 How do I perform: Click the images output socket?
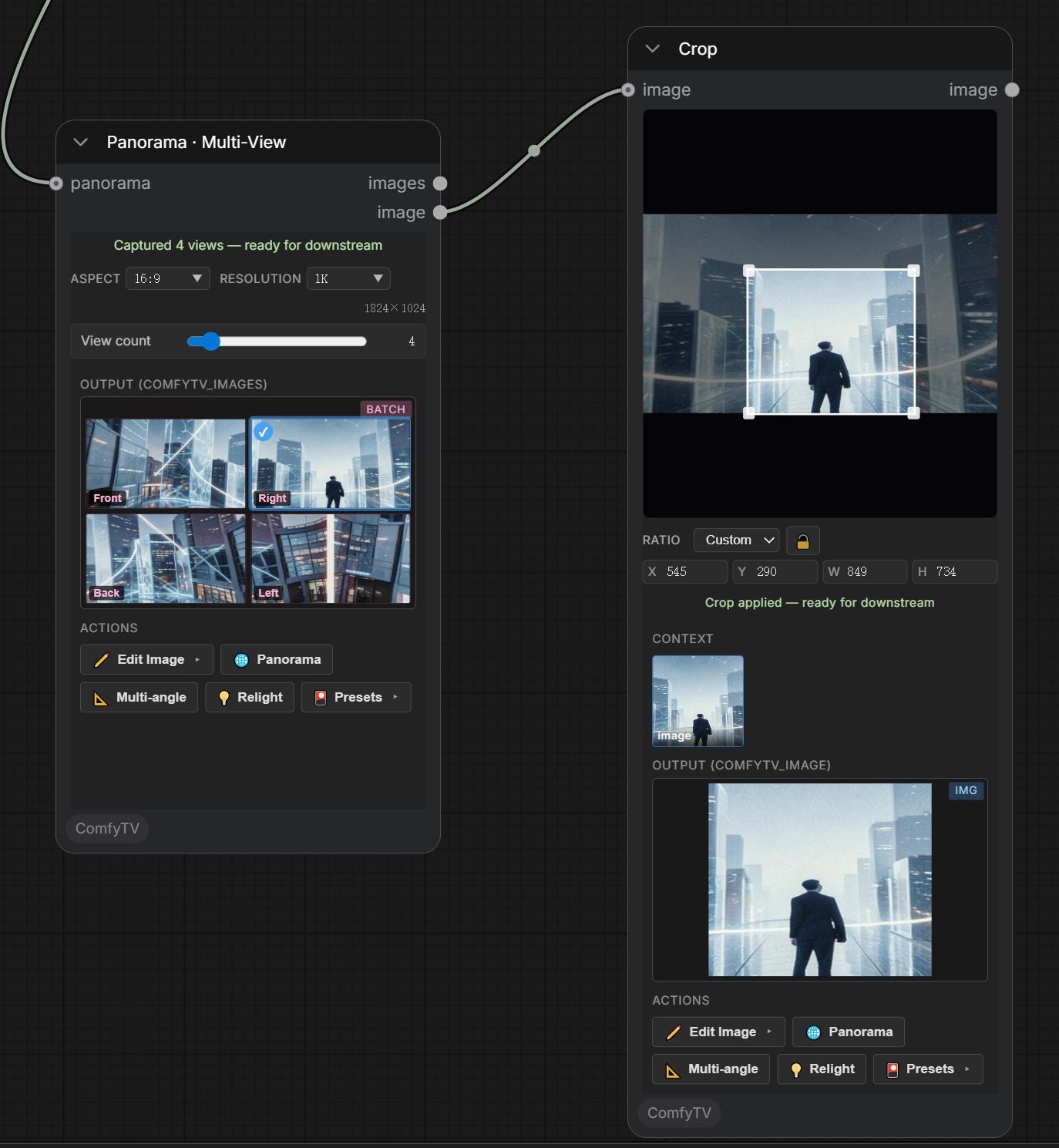point(440,183)
